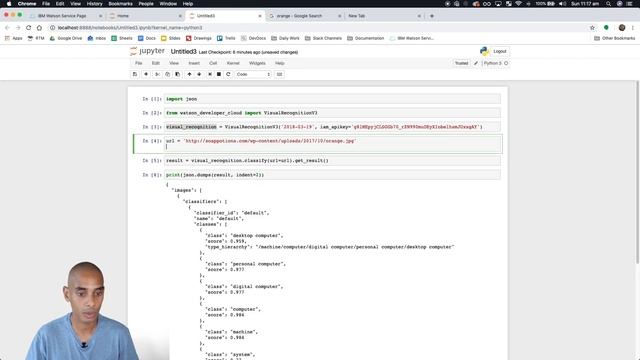Insert a cell below with plus icon
This screenshot has height=360, width=640.
146,74
